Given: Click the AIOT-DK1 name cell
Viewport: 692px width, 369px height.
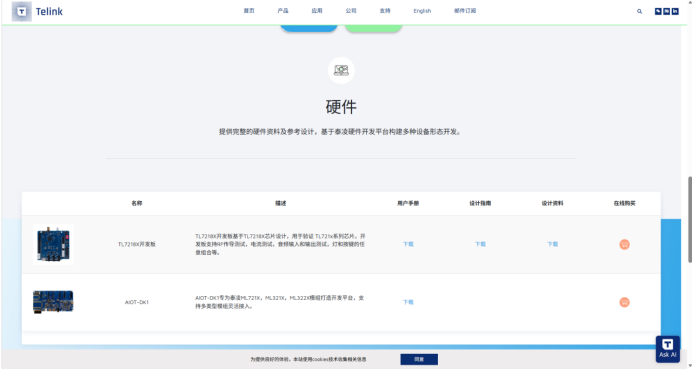Looking at the screenshot, I should click(137, 302).
